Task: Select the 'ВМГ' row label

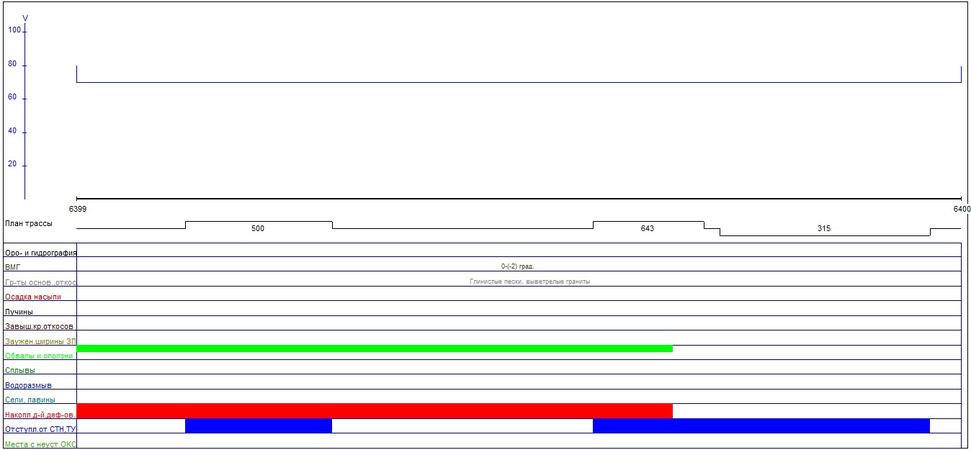Action: [x=12, y=267]
